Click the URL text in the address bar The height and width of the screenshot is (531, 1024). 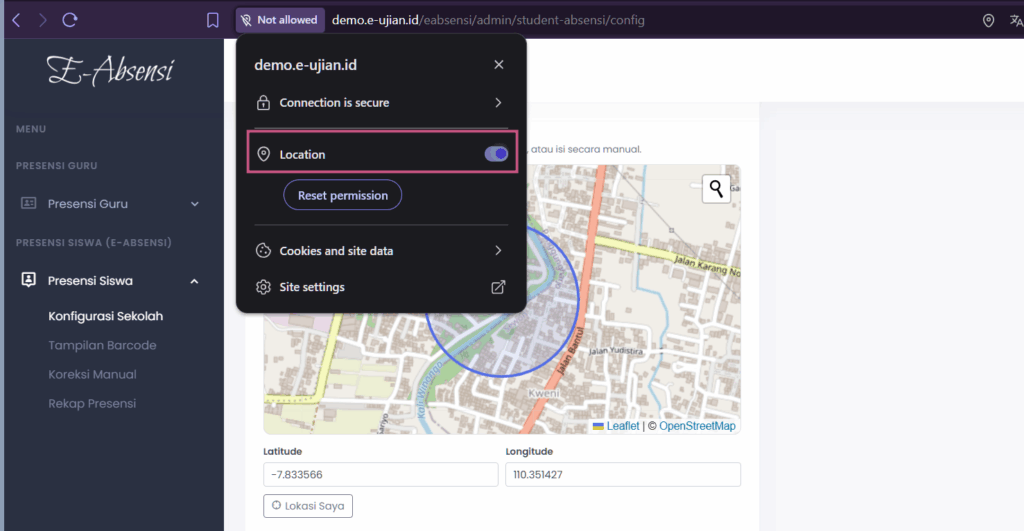click(488, 20)
